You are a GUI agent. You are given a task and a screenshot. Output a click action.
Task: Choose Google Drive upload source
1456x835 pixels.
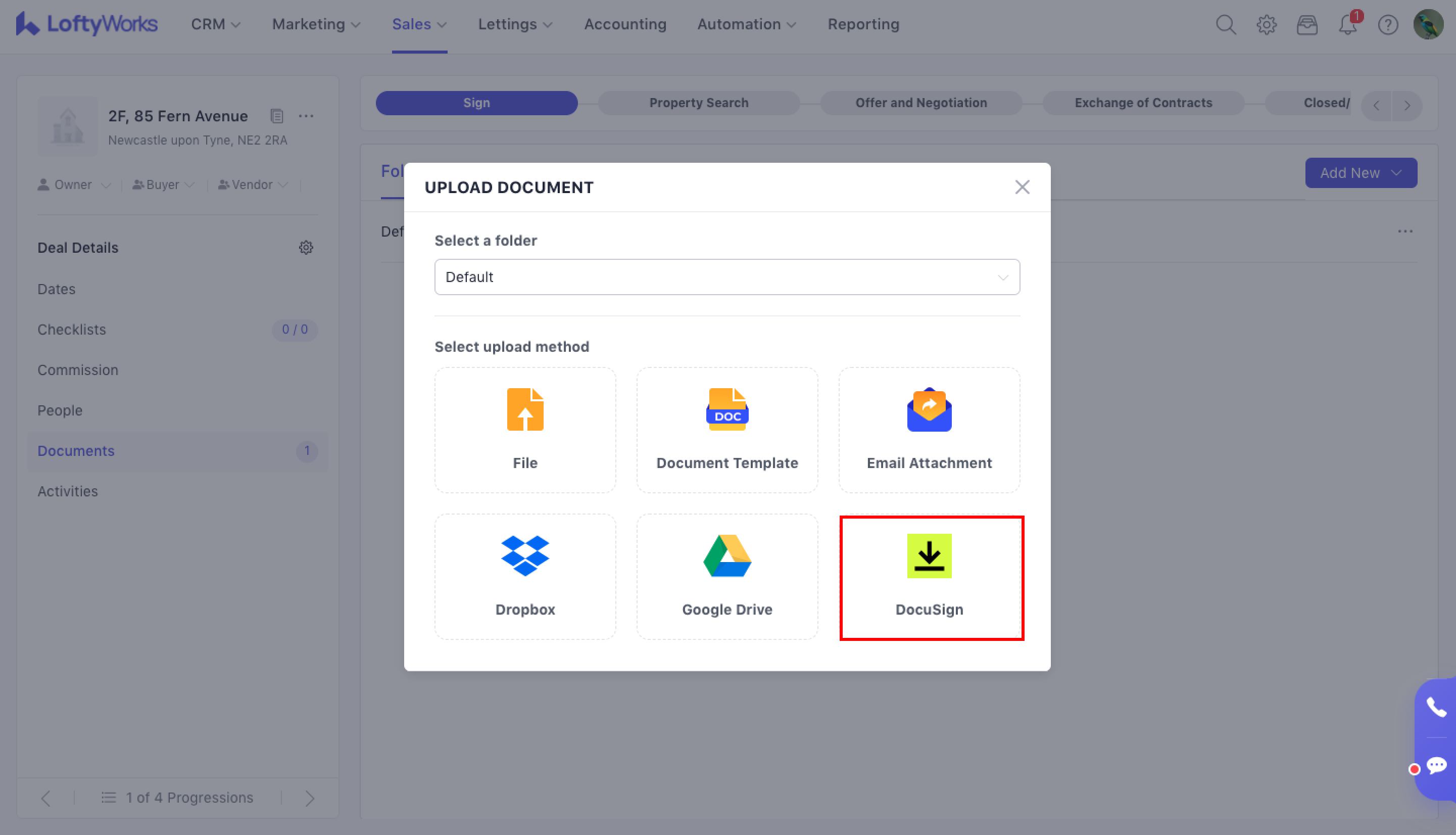point(727,576)
